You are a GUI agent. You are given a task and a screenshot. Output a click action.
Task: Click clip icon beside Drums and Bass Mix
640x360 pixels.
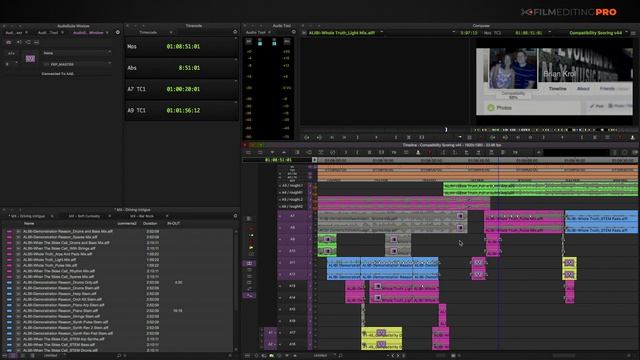tap(18, 231)
